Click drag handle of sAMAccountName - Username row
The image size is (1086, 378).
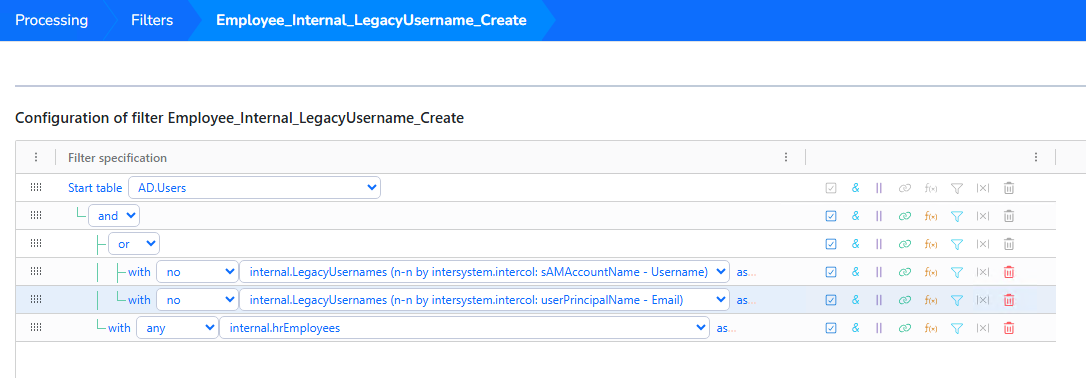coord(36,272)
